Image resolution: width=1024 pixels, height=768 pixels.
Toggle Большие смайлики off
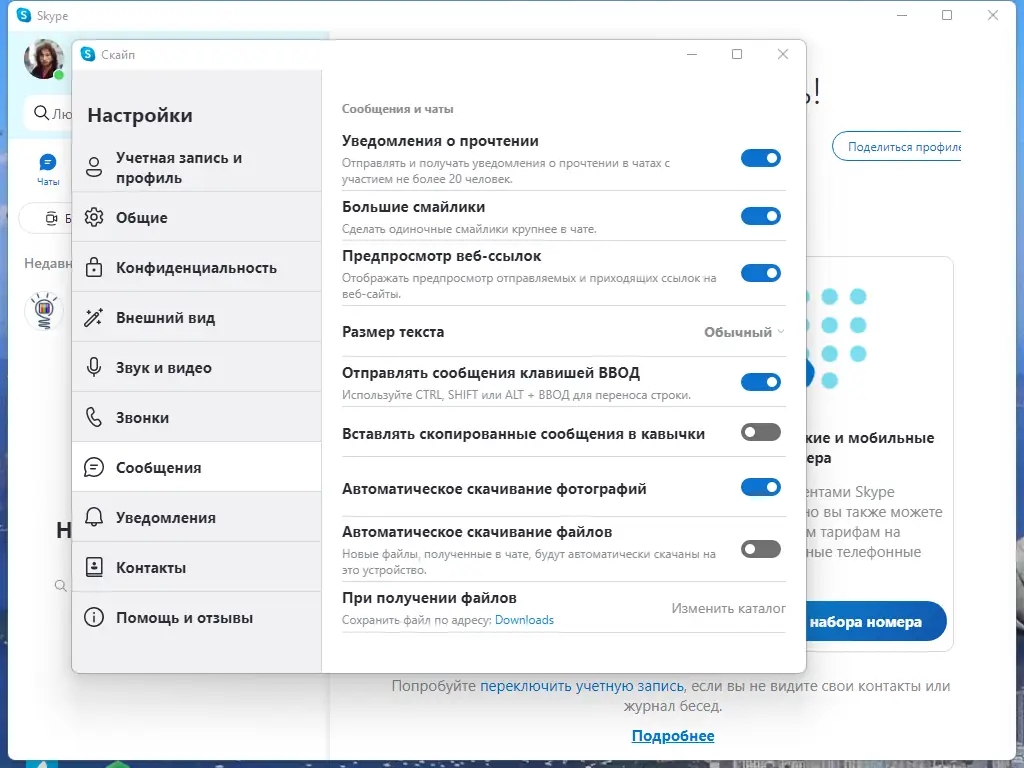coord(761,216)
